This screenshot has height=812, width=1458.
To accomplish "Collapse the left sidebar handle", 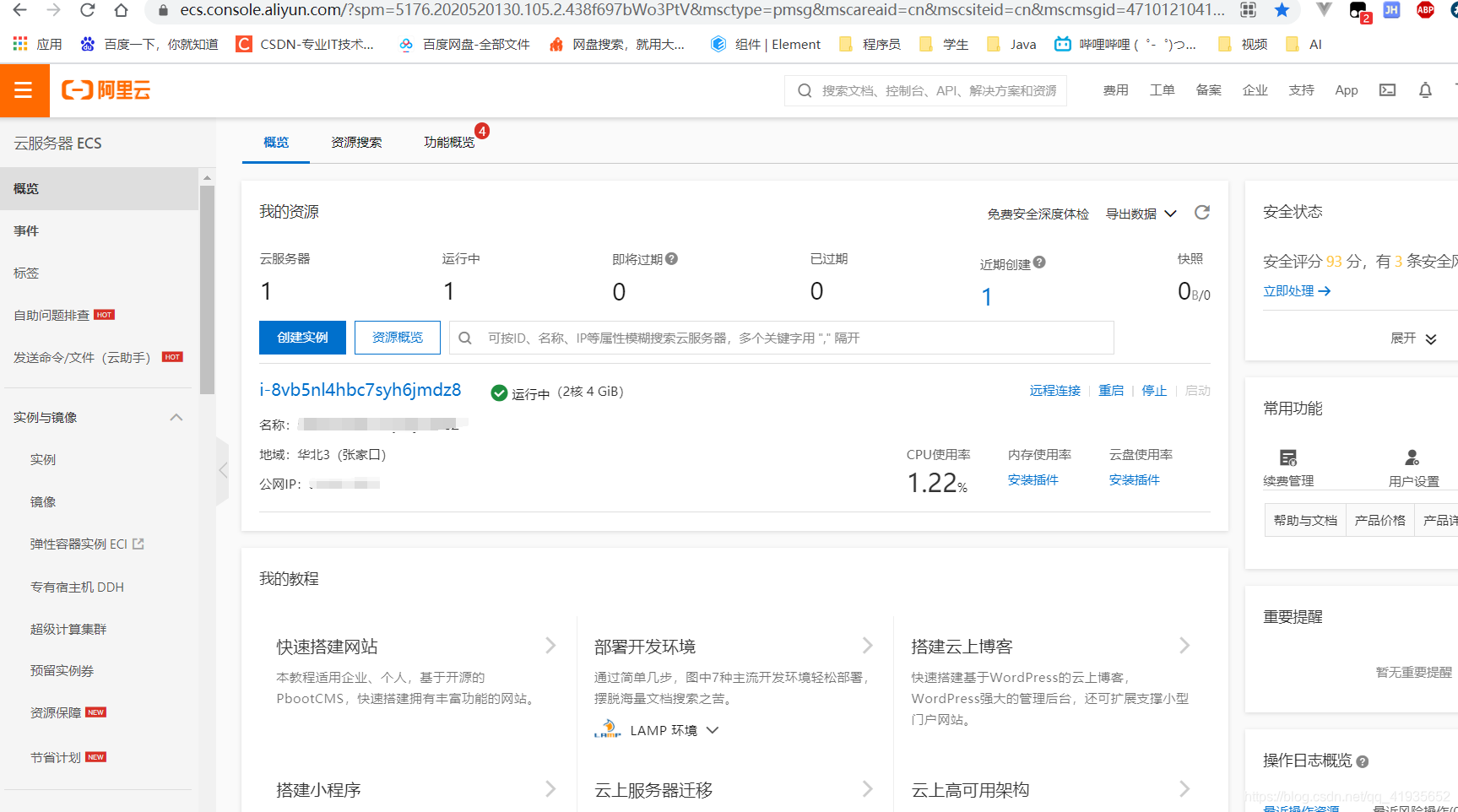I will [223, 470].
